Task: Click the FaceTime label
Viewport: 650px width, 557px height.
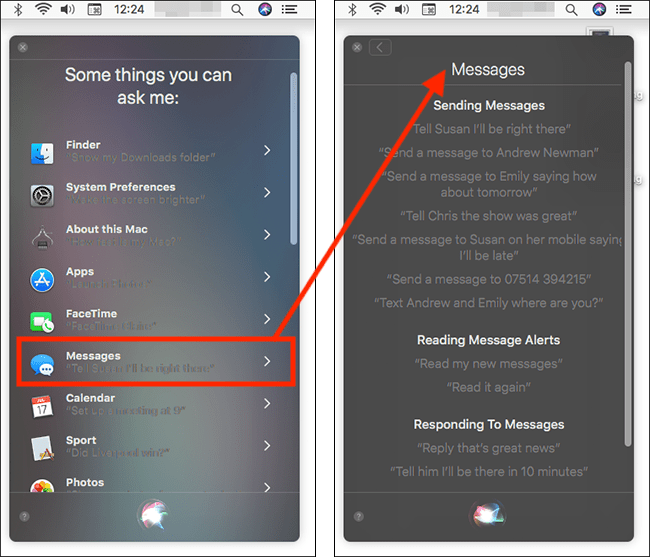Action: [x=92, y=314]
